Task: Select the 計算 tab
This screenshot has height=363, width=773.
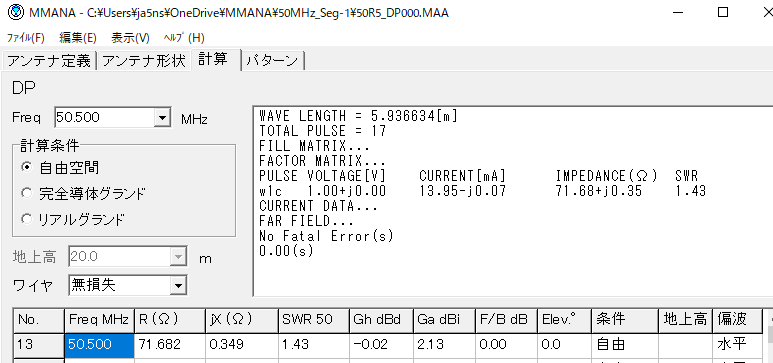Action: coord(213,59)
